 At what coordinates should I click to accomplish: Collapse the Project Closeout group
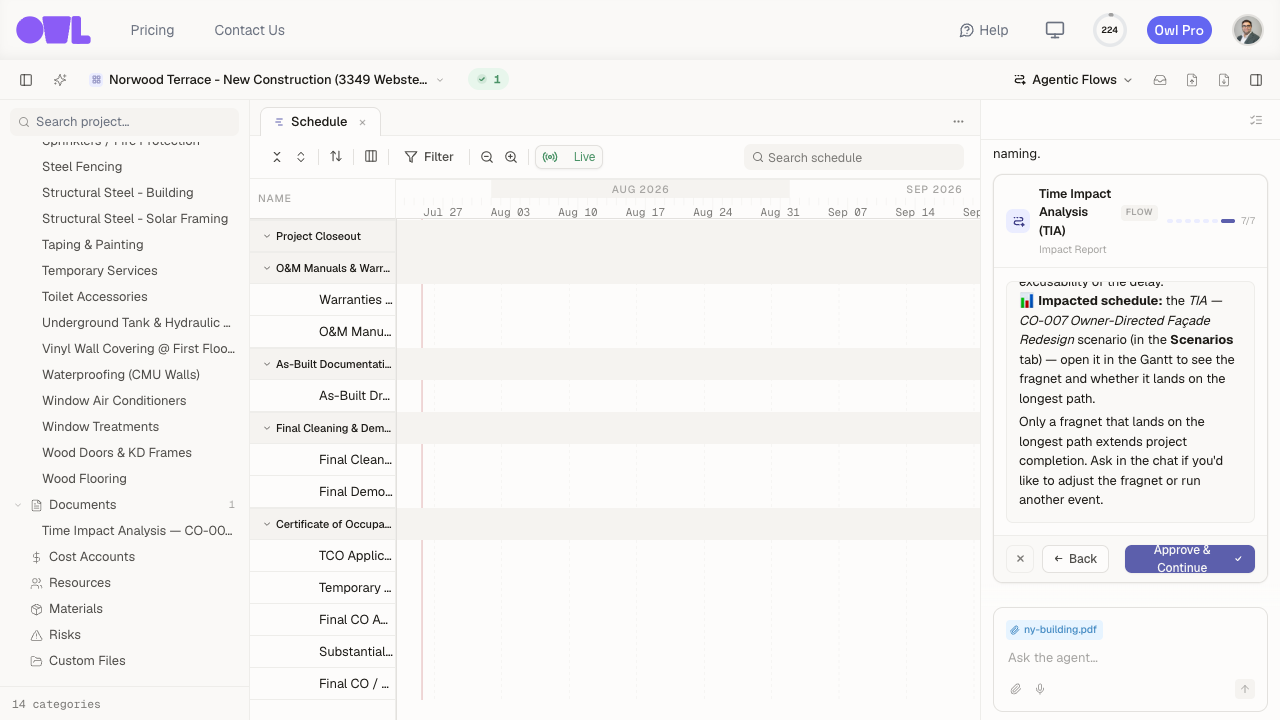[267, 236]
